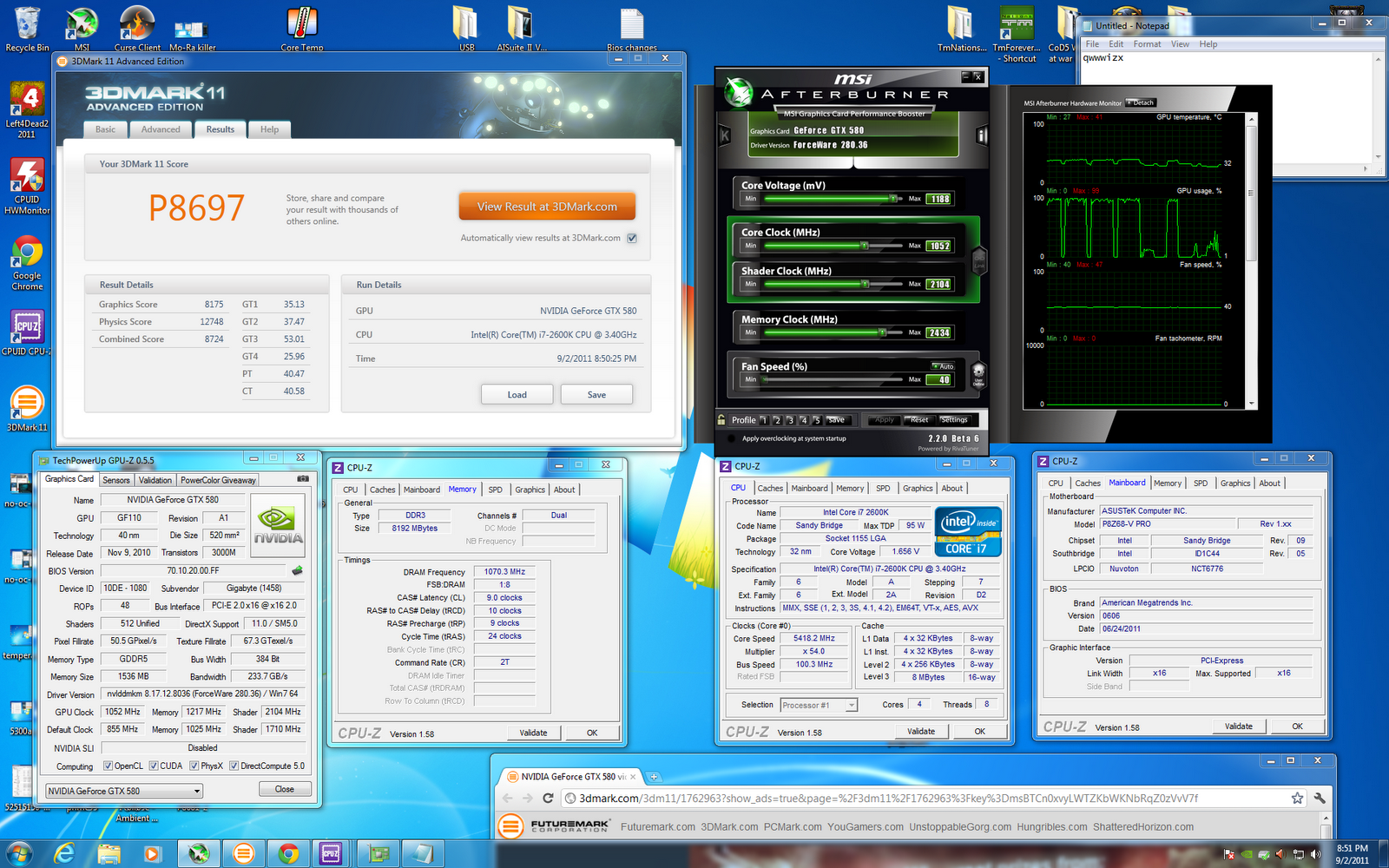Open PowerColor Giveaway tab in GPU-Z
The height and width of the screenshot is (868, 1389).
[x=218, y=480]
